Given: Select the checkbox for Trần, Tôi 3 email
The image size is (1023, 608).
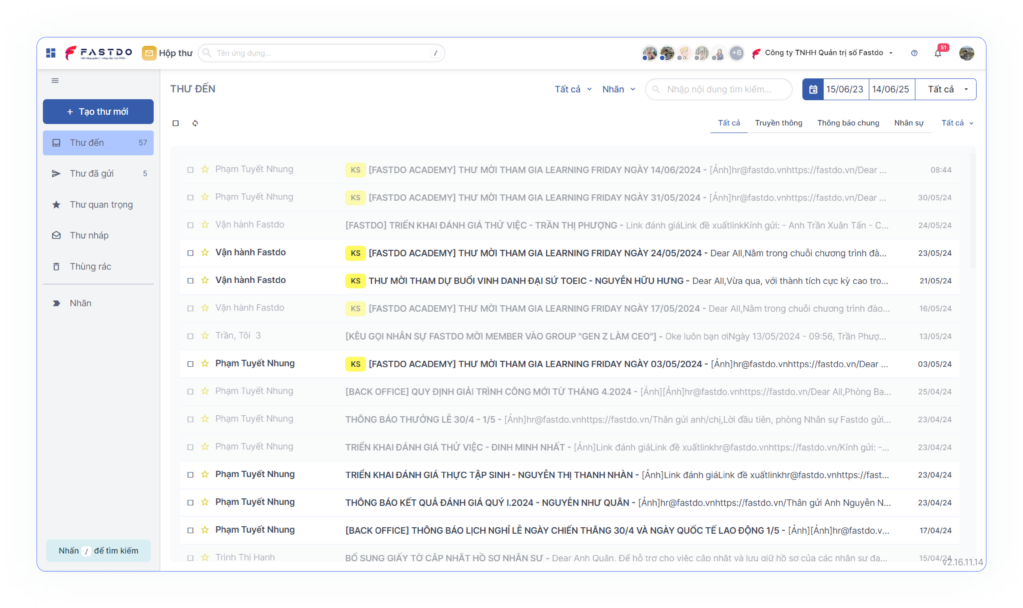Looking at the screenshot, I should (x=190, y=336).
